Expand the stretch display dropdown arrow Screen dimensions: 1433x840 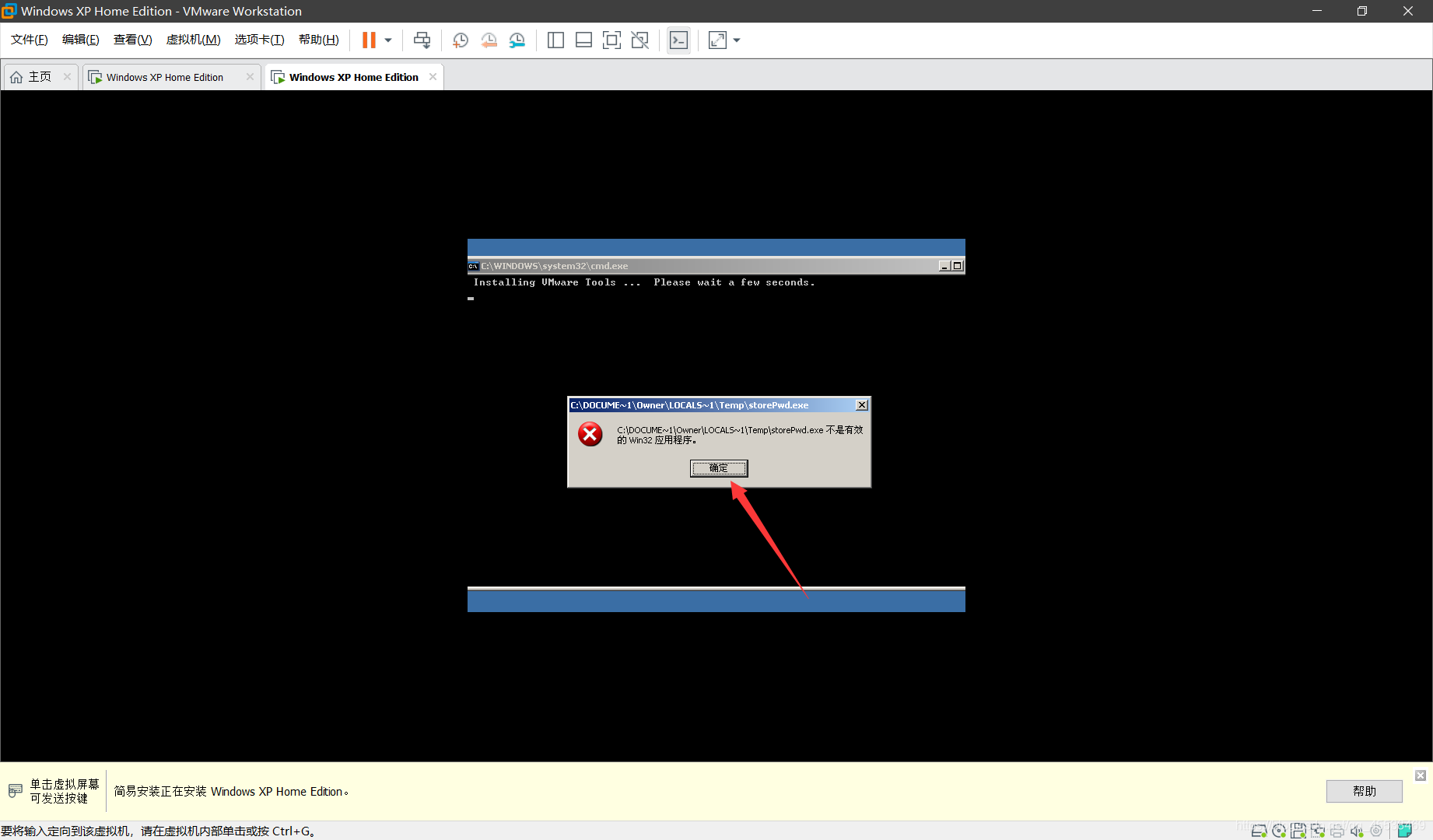click(x=737, y=40)
